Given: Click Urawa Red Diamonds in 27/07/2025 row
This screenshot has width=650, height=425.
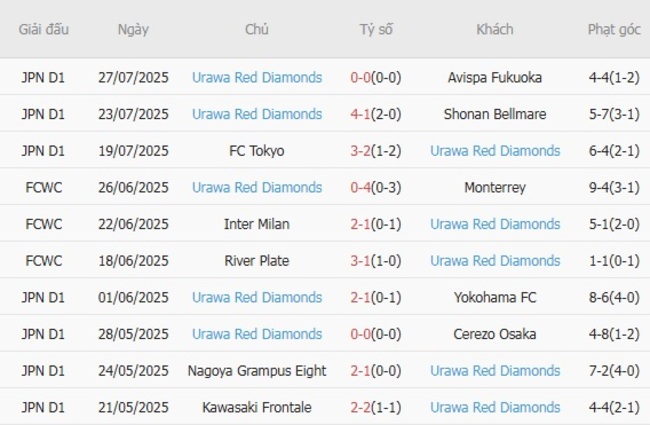Looking at the screenshot, I should point(257,77).
